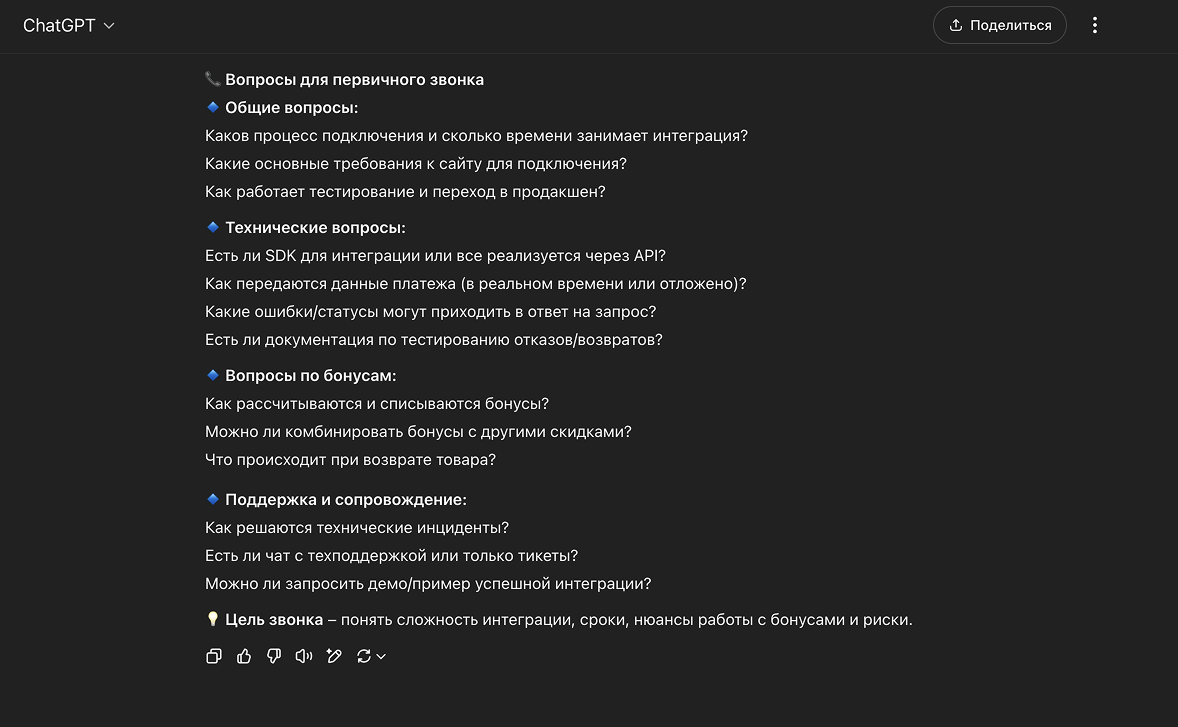1178x727 pixels.
Task: Open the three-dot options icon top right
Action: 1095,25
